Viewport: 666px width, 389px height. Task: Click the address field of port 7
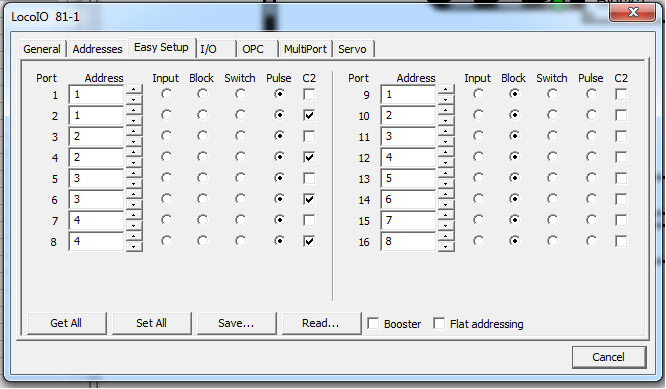(x=96, y=220)
